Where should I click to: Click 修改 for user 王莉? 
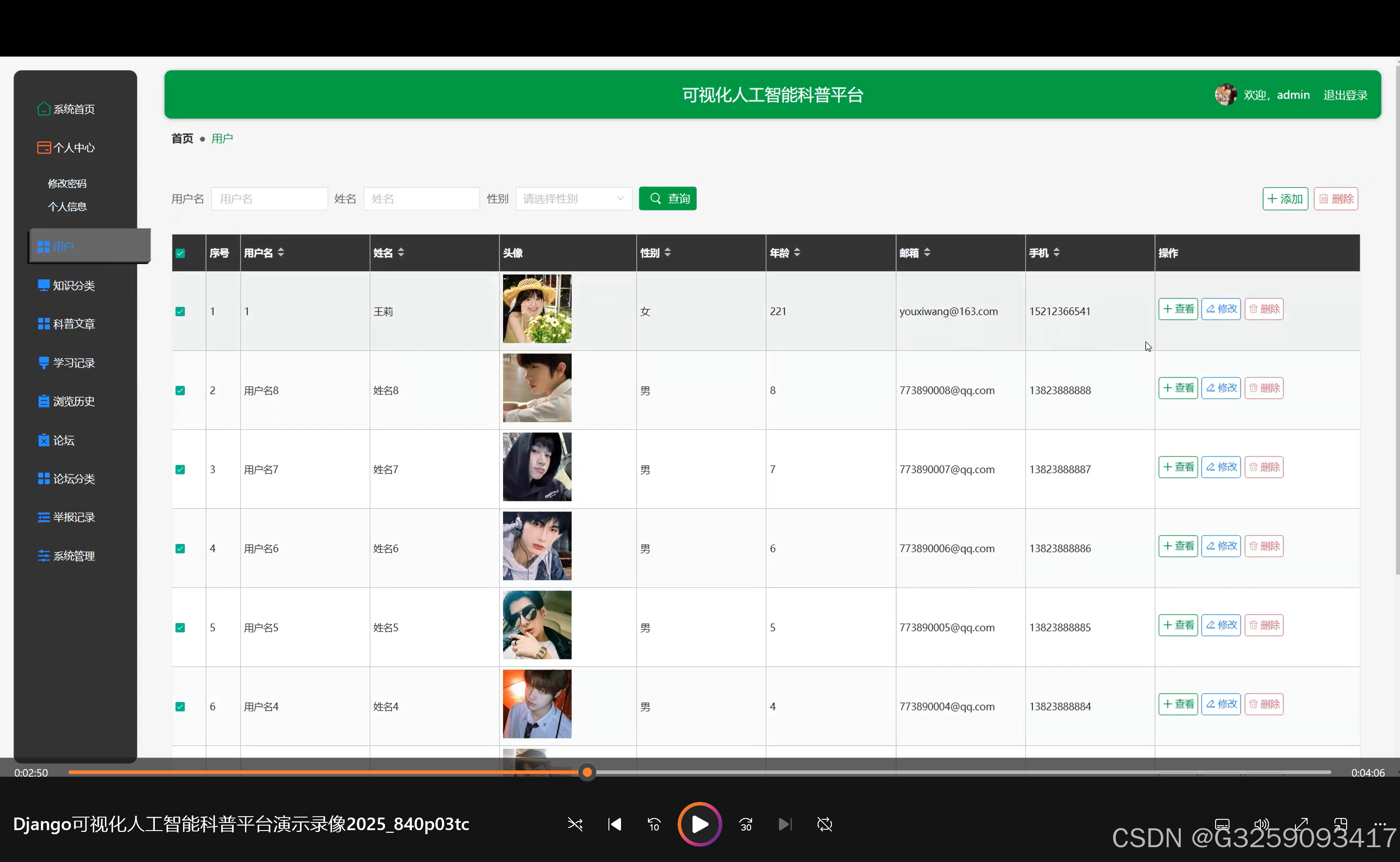point(1221,309)
